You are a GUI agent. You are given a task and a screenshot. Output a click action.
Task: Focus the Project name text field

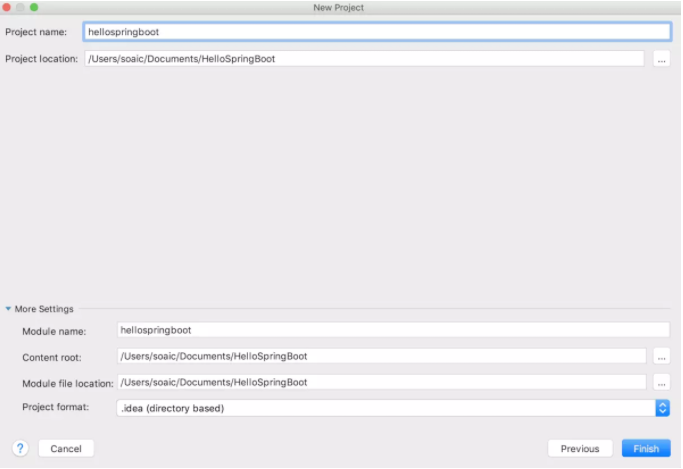coord(376,32)
